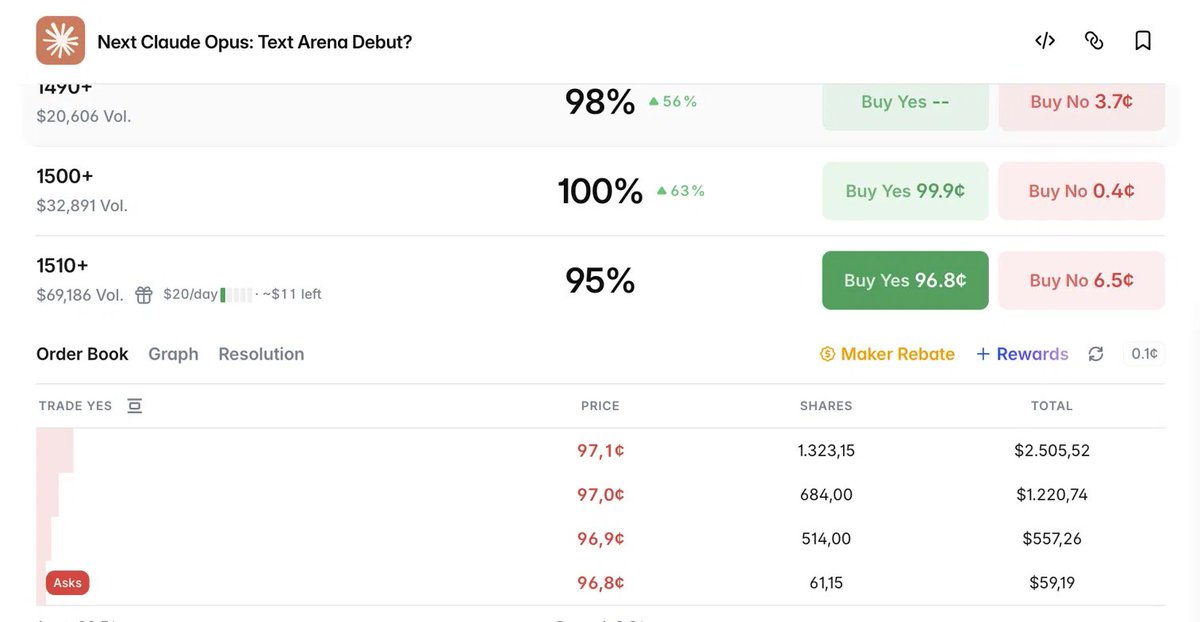
Task: Click Buy No 6.5¢ for 1510+
Action: click(x=1082, y=280)
